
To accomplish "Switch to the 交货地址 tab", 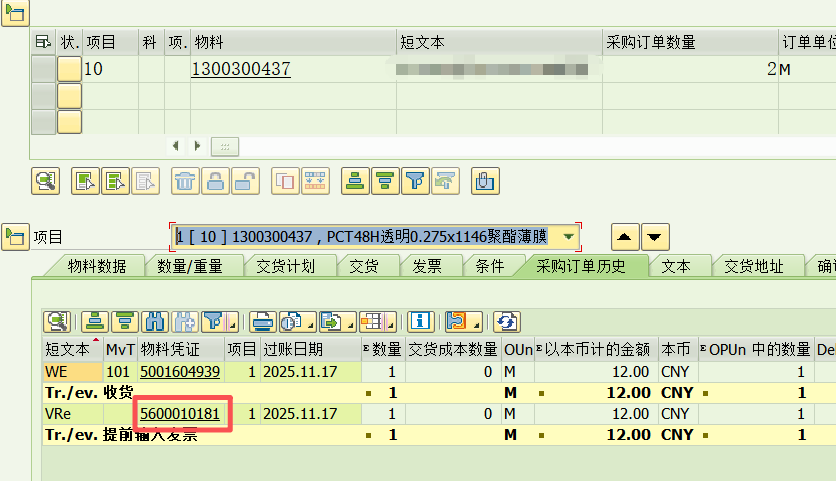I will (x=754, y=266).
